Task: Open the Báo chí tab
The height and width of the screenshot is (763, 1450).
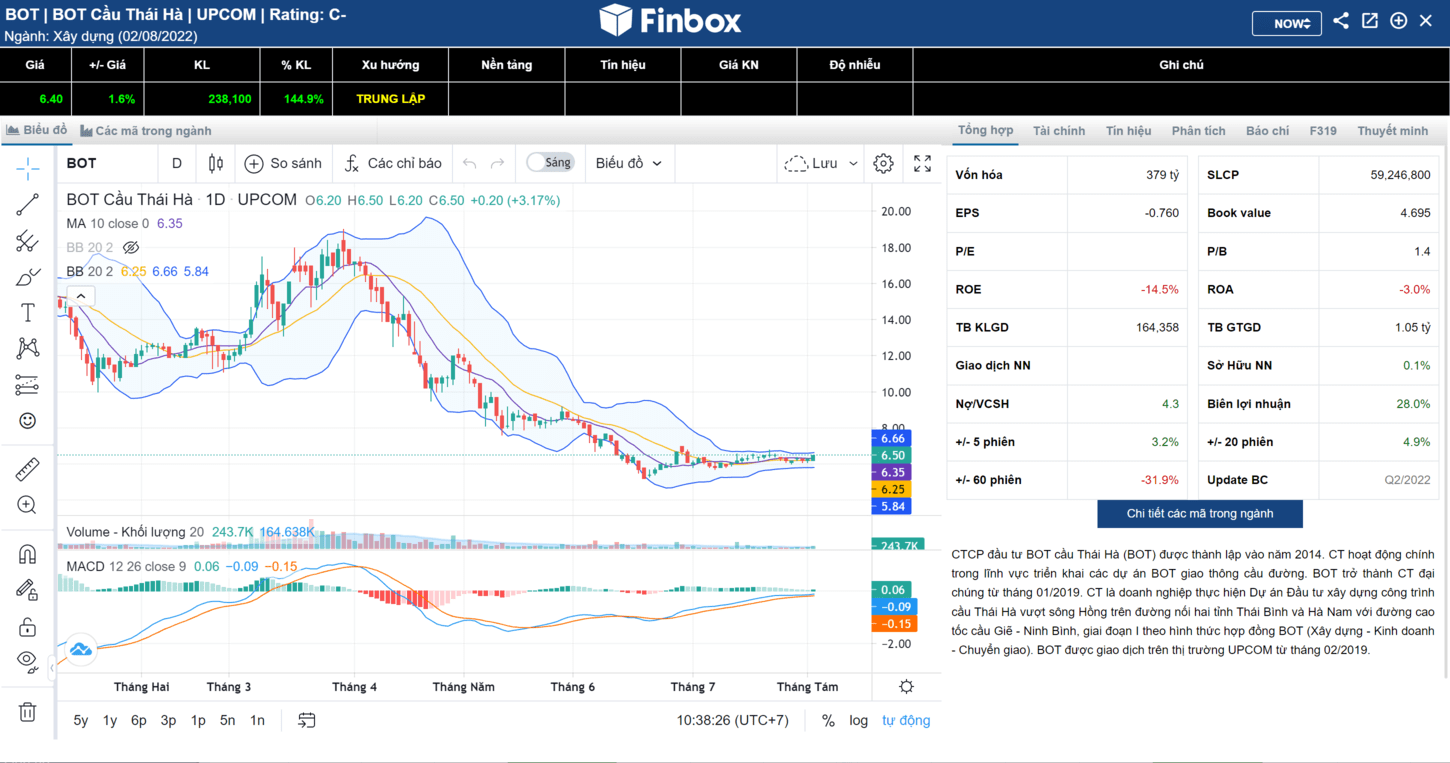Action: pyautogui.click(x=1267, y=131)
